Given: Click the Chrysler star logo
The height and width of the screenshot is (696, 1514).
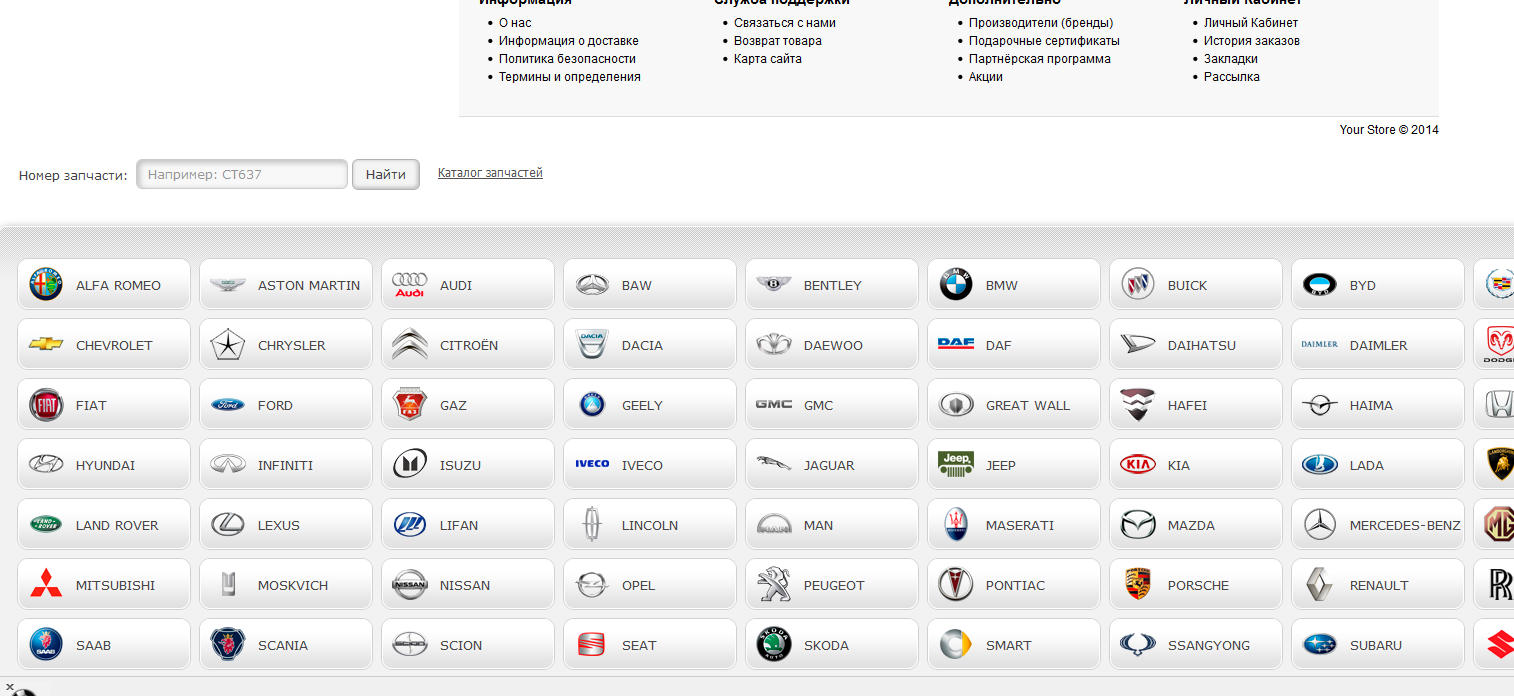Looking at the screenshot, I should [x=228, y=345].
